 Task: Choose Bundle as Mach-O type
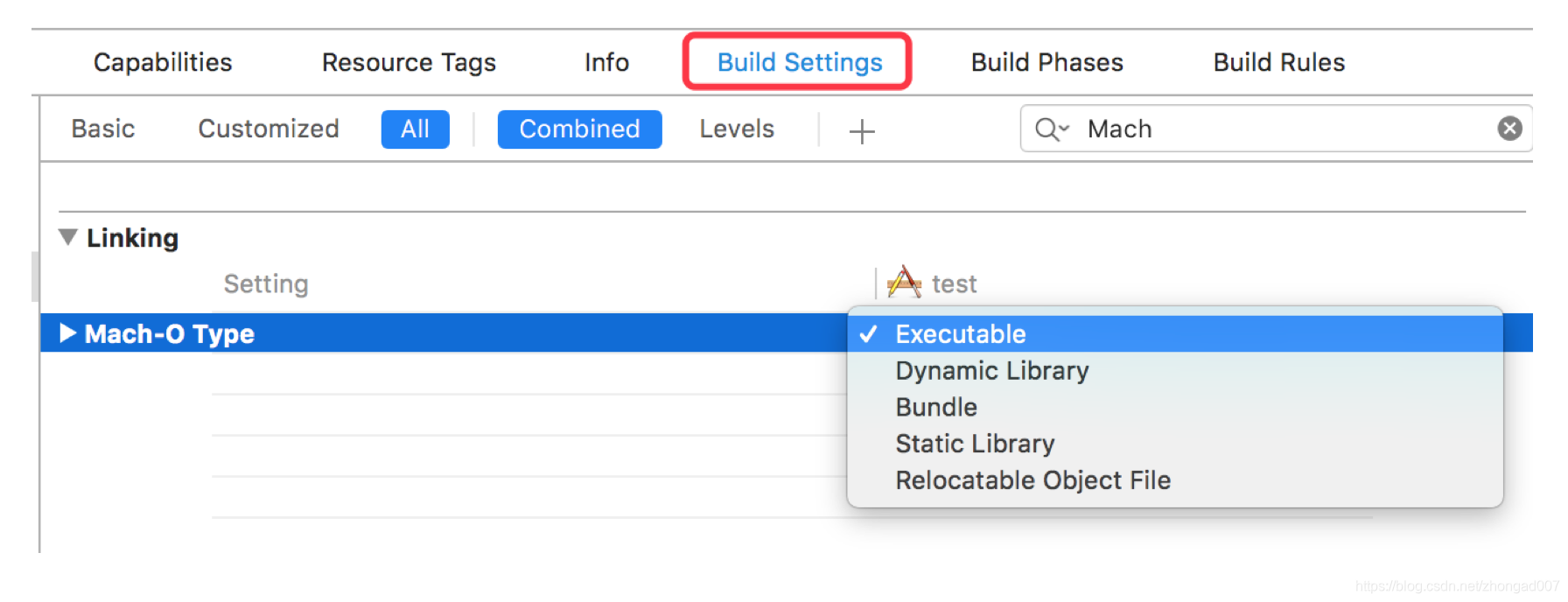coord(935,408)
